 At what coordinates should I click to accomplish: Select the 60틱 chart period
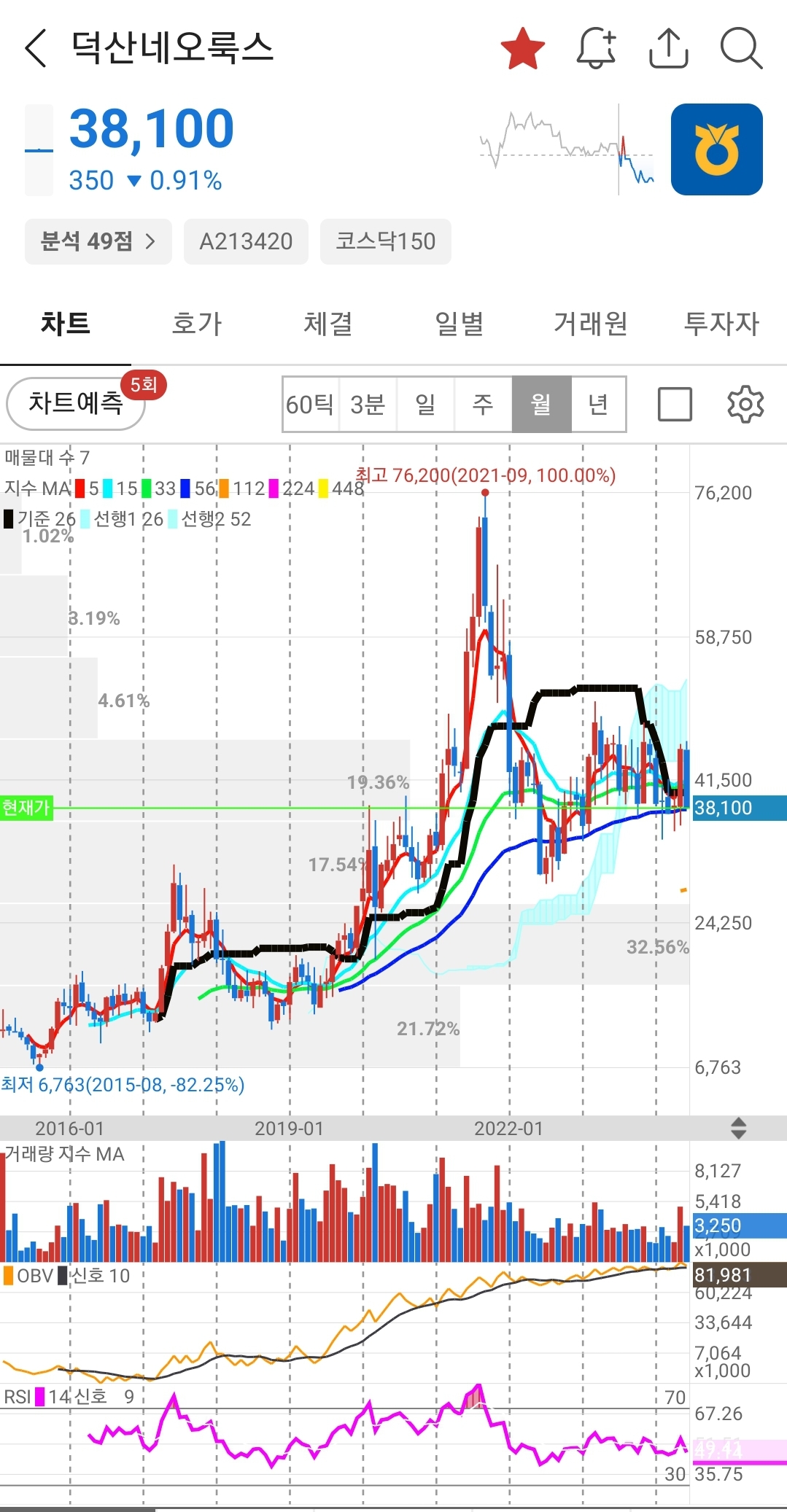[x=310, y=405]
